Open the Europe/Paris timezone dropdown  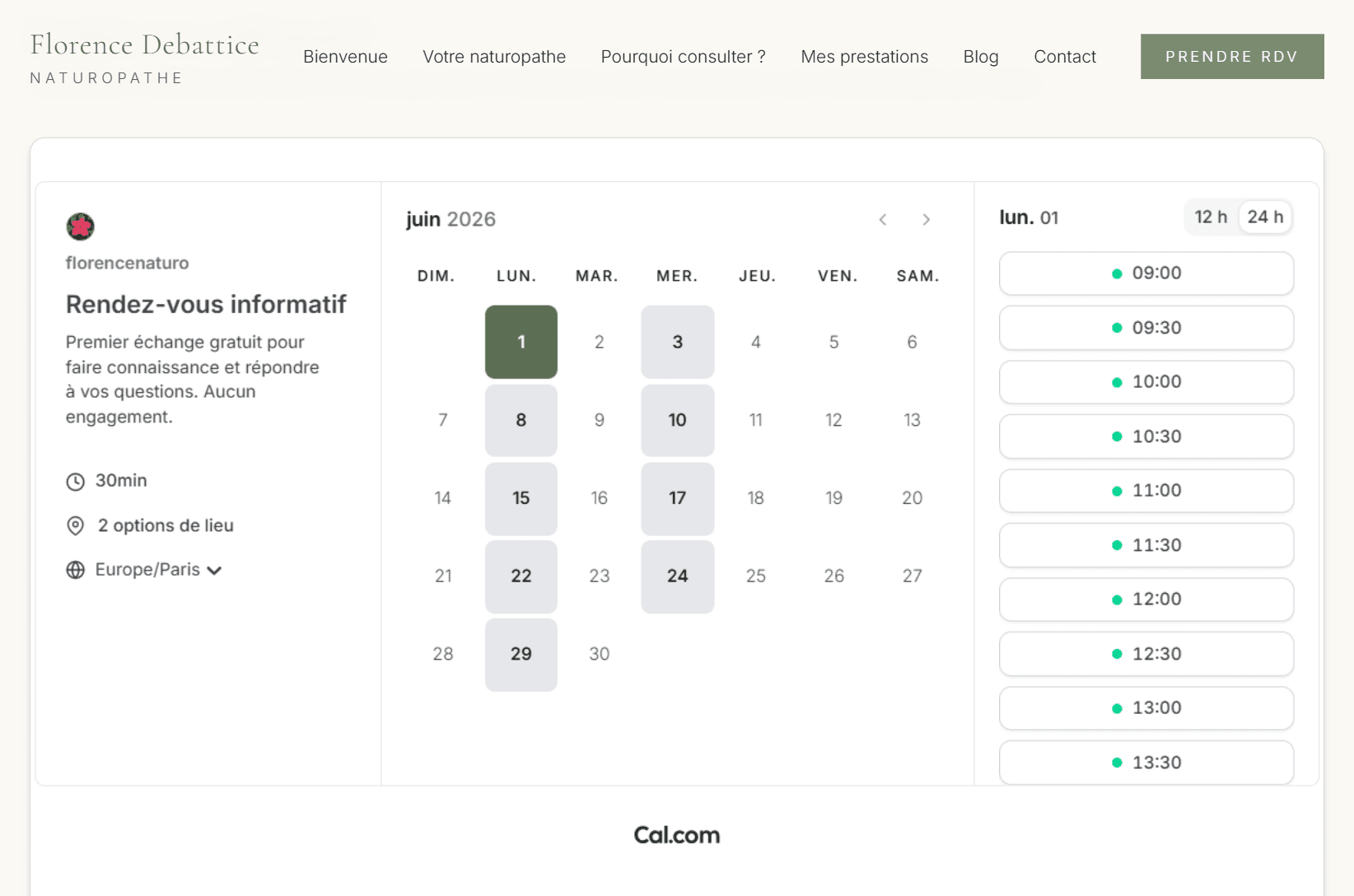click(158, 570)
